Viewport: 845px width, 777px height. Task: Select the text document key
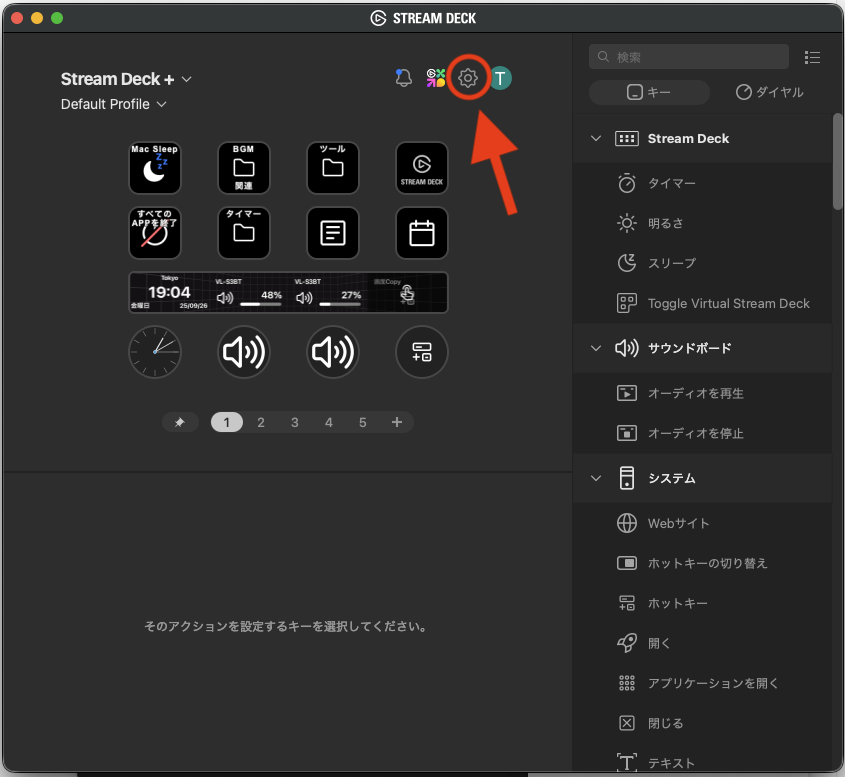[333, 233]
